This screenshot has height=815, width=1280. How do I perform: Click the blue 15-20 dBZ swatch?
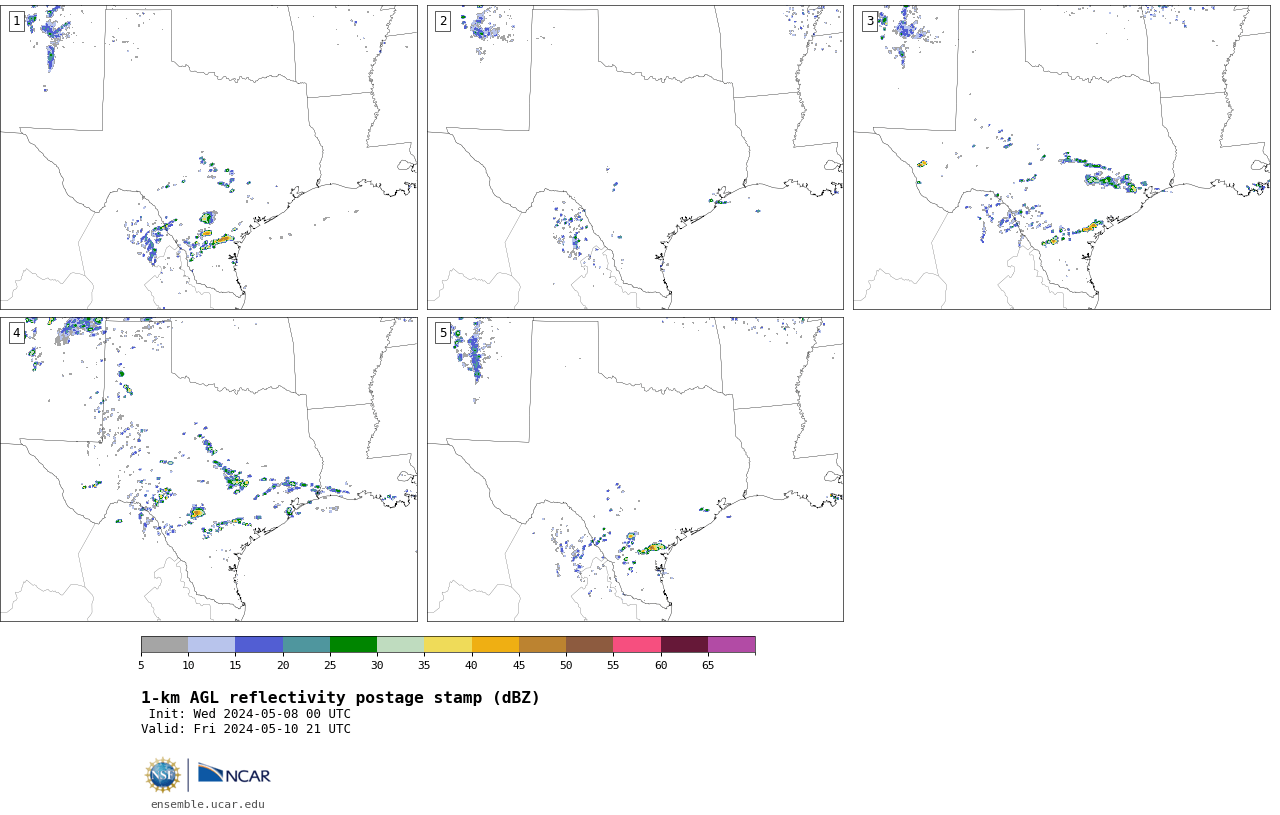coord(259,645)
